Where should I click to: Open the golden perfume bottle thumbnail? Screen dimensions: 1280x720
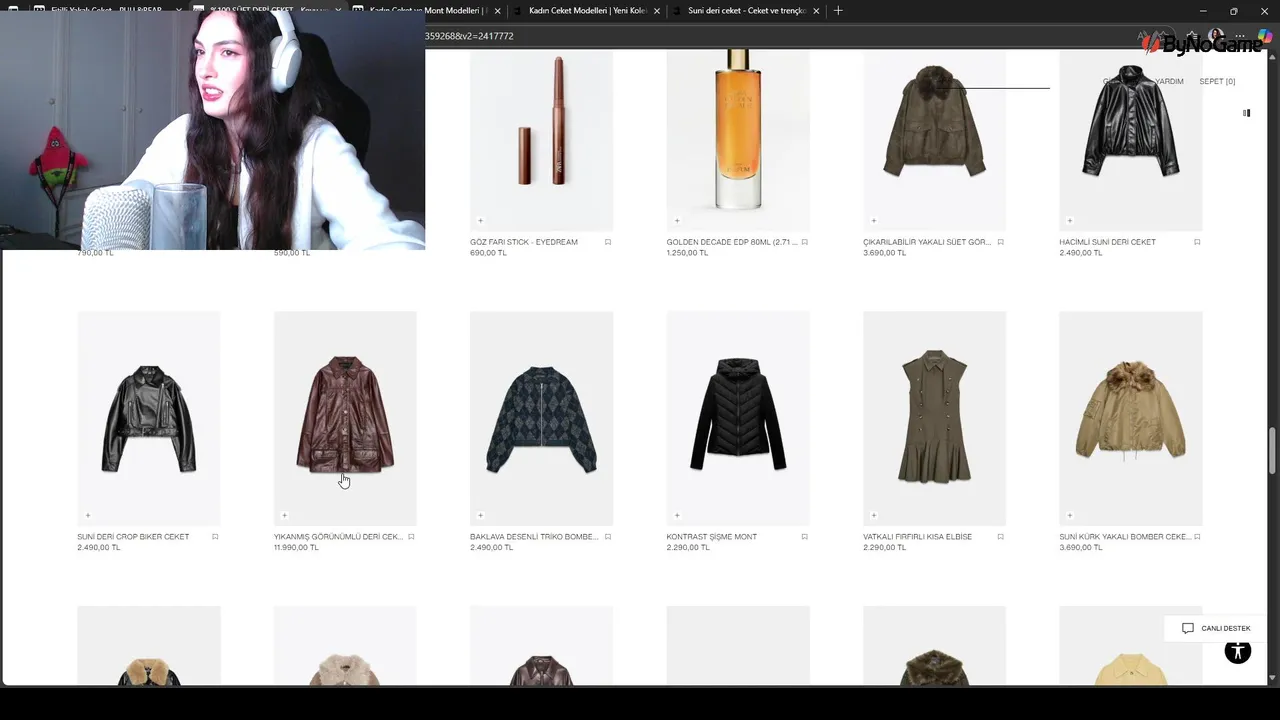[x=738, y=140]
